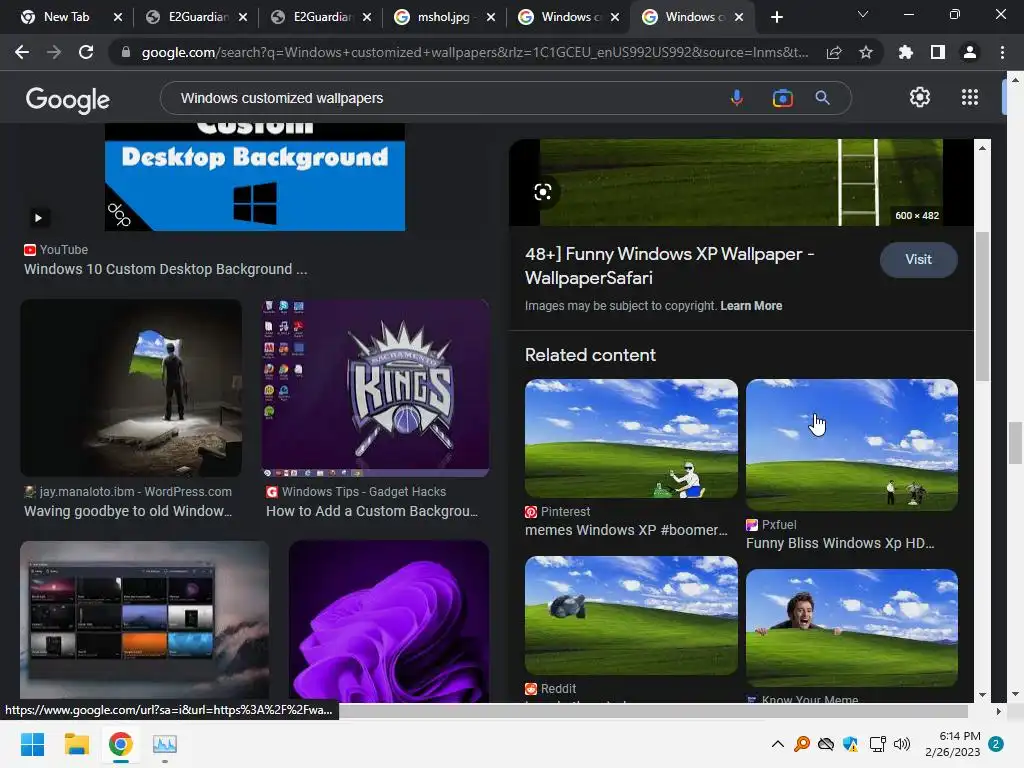Click the horizontal scrollbar right arrow
The image size is (1024, 768).
click(x=998, y=711)
